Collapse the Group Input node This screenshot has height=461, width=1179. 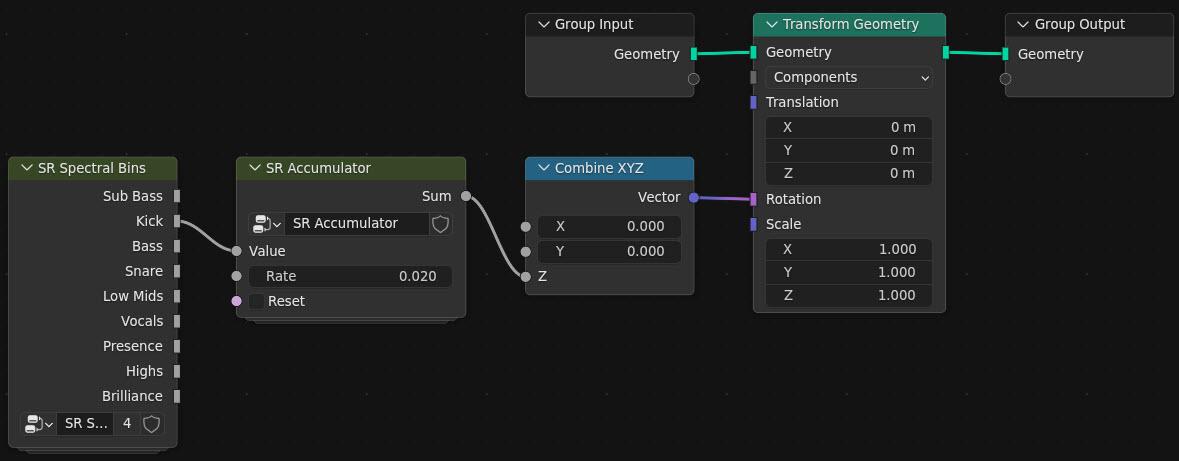pyautogui.click(x=544, y=24)
